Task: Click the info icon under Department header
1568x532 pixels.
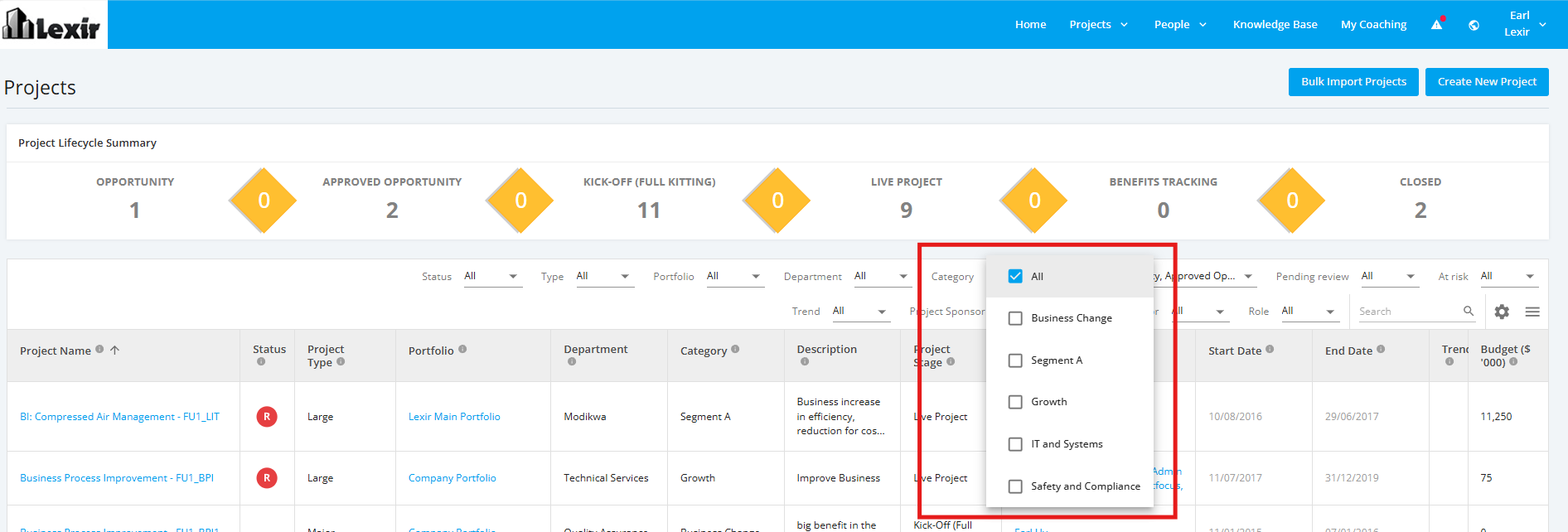Action: [572, 361]
